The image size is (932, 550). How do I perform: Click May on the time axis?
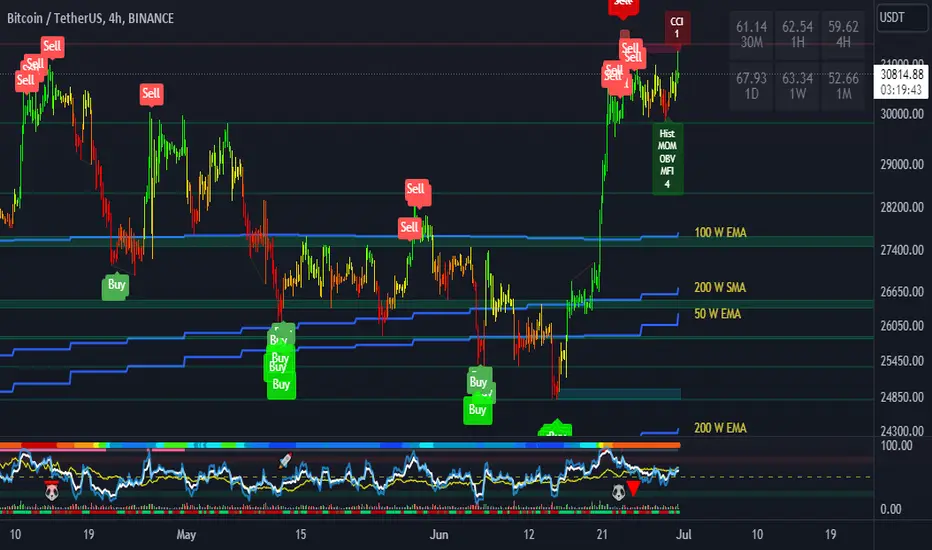tap(186, 535)
